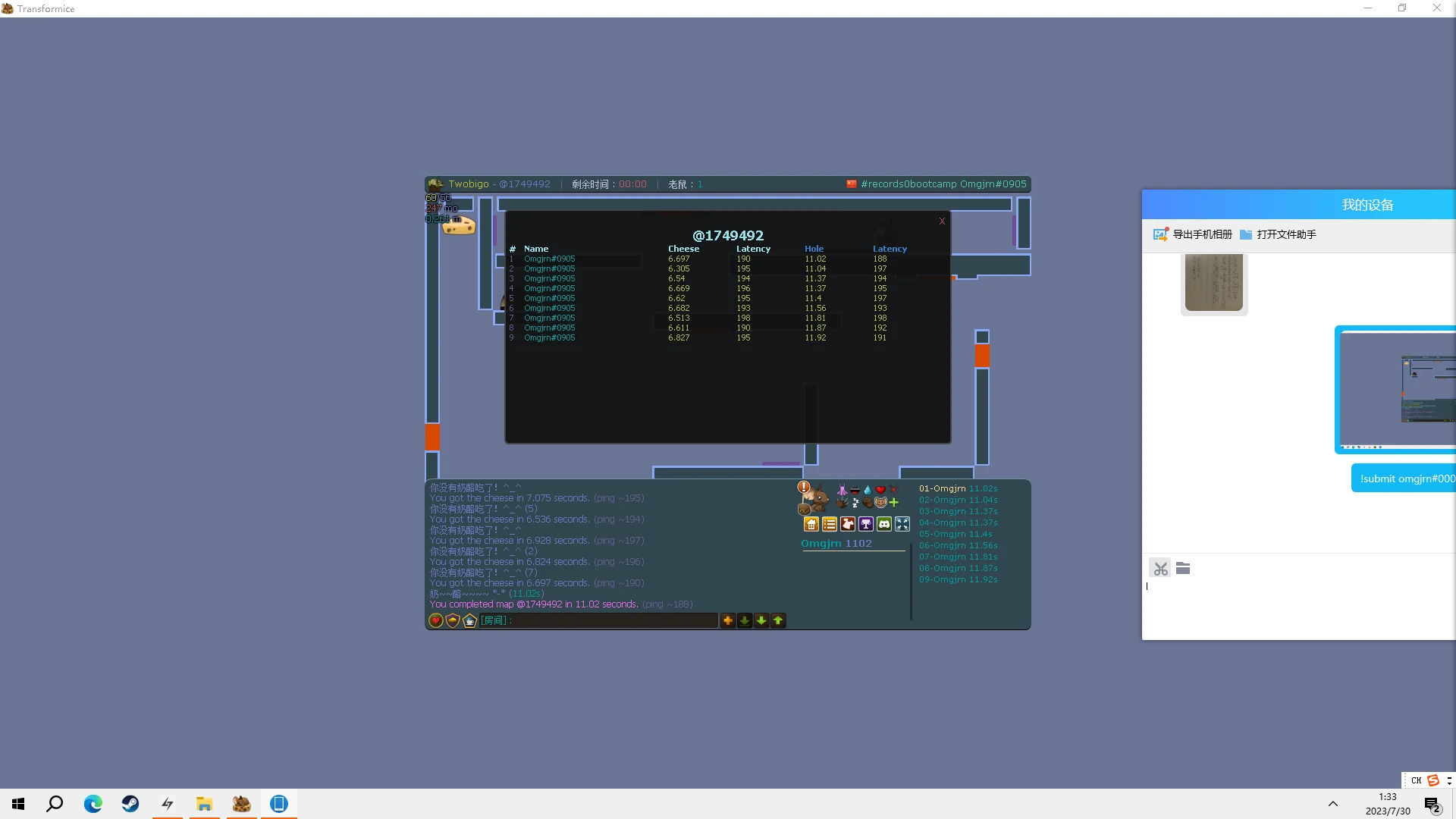Open File Explorer from the taskbar

(204, 804)
